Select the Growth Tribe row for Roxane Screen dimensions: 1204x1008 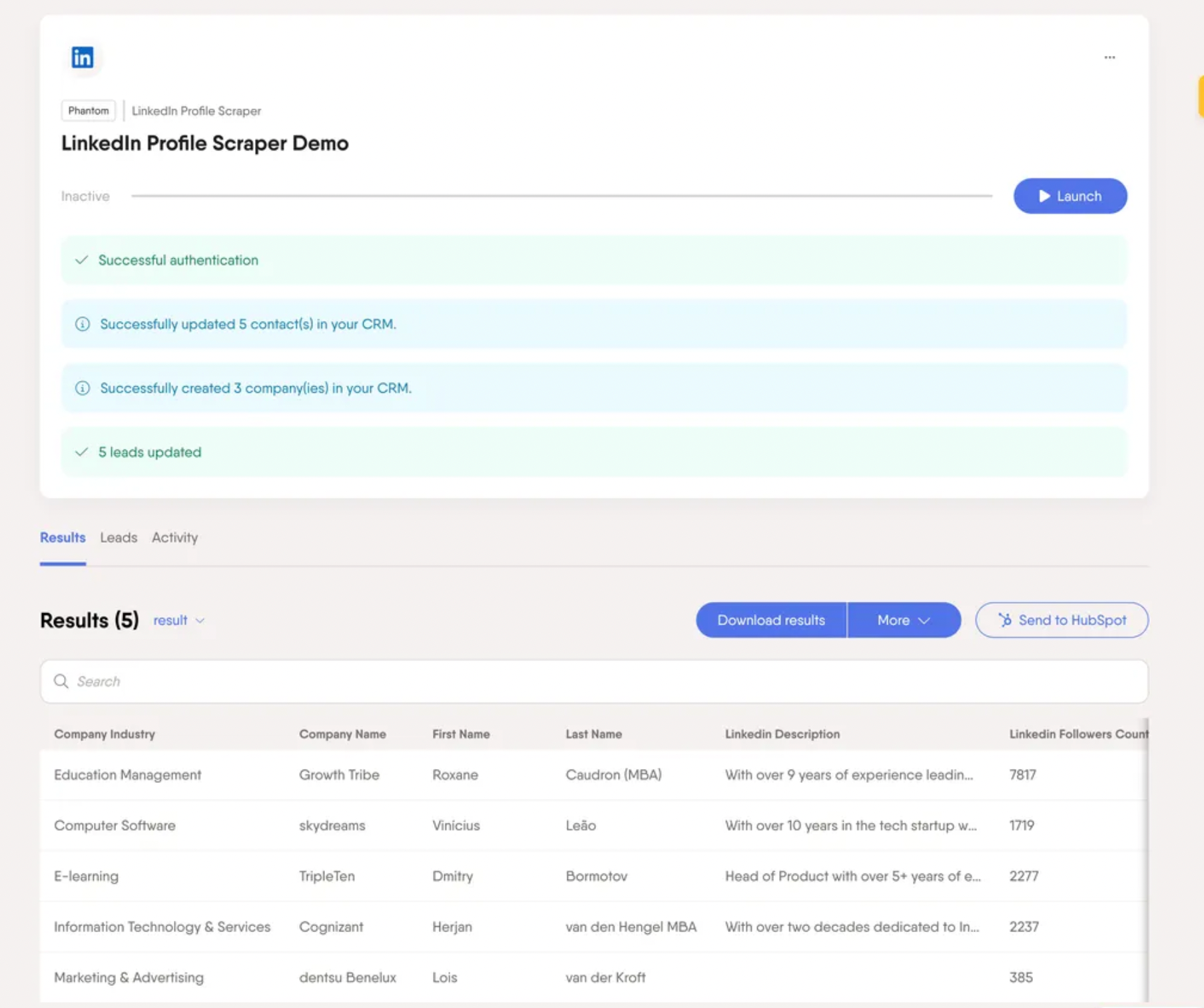[338, 774]
